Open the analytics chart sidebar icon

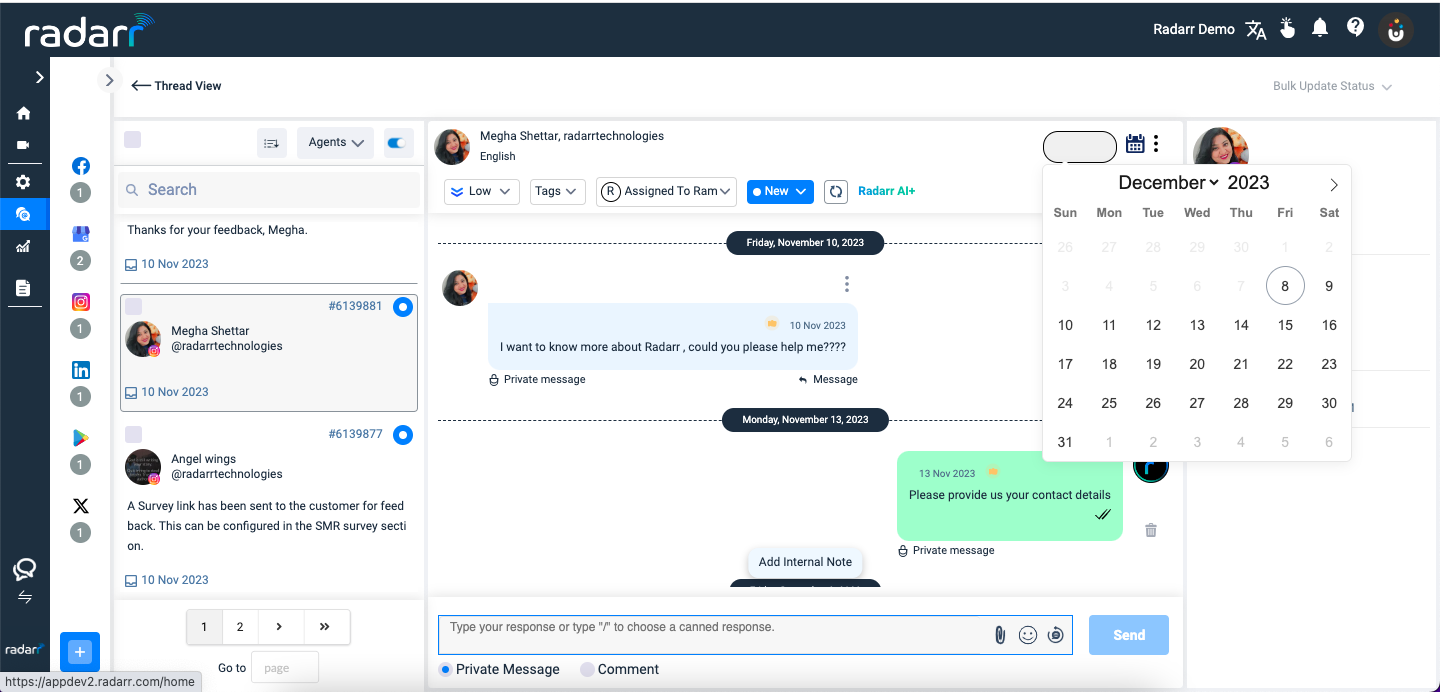(23, 246)
